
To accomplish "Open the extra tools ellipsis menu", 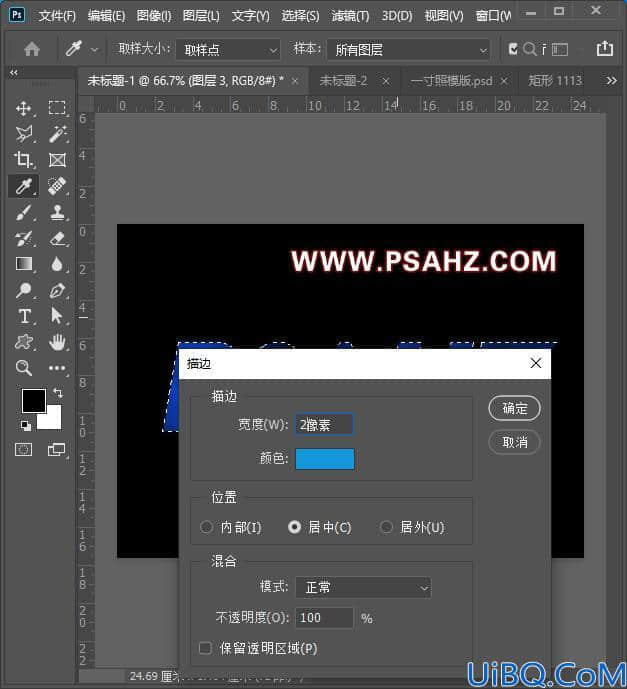I will [x=57, y=368].
